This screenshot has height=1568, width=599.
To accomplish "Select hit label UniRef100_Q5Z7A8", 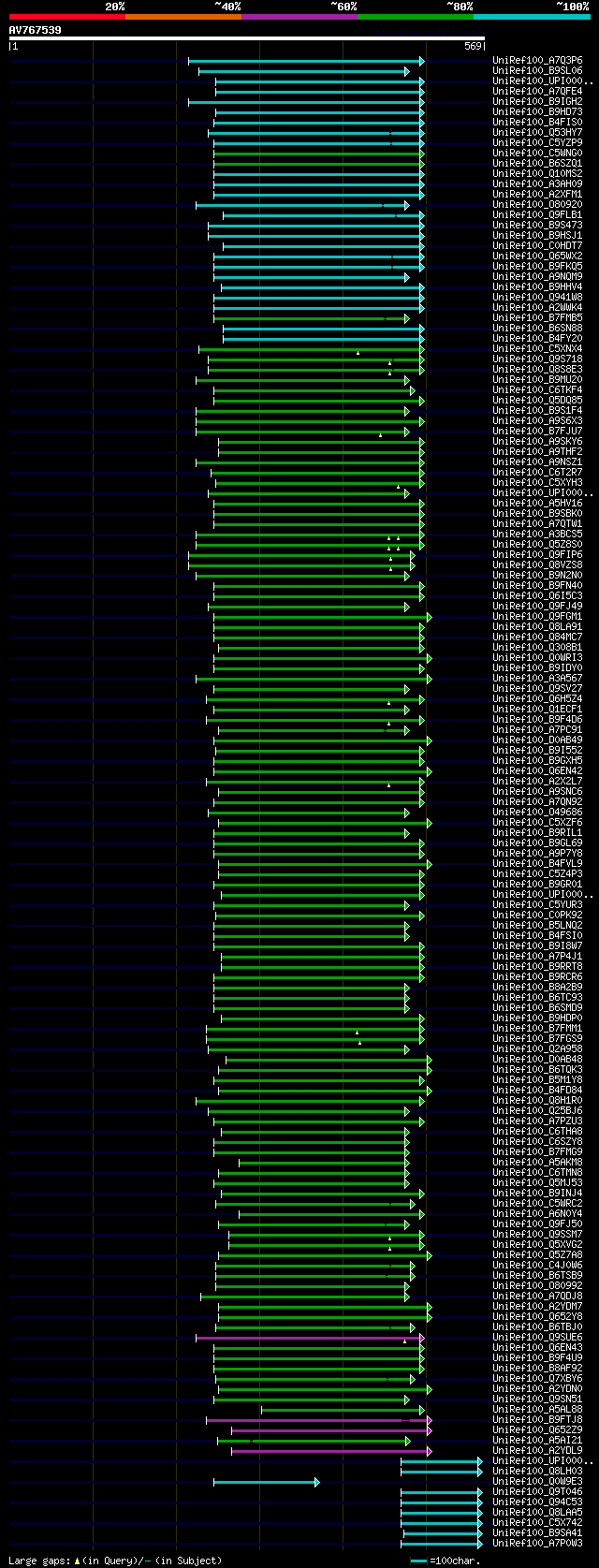I will pyautogui.click(x=537, y=1255).
